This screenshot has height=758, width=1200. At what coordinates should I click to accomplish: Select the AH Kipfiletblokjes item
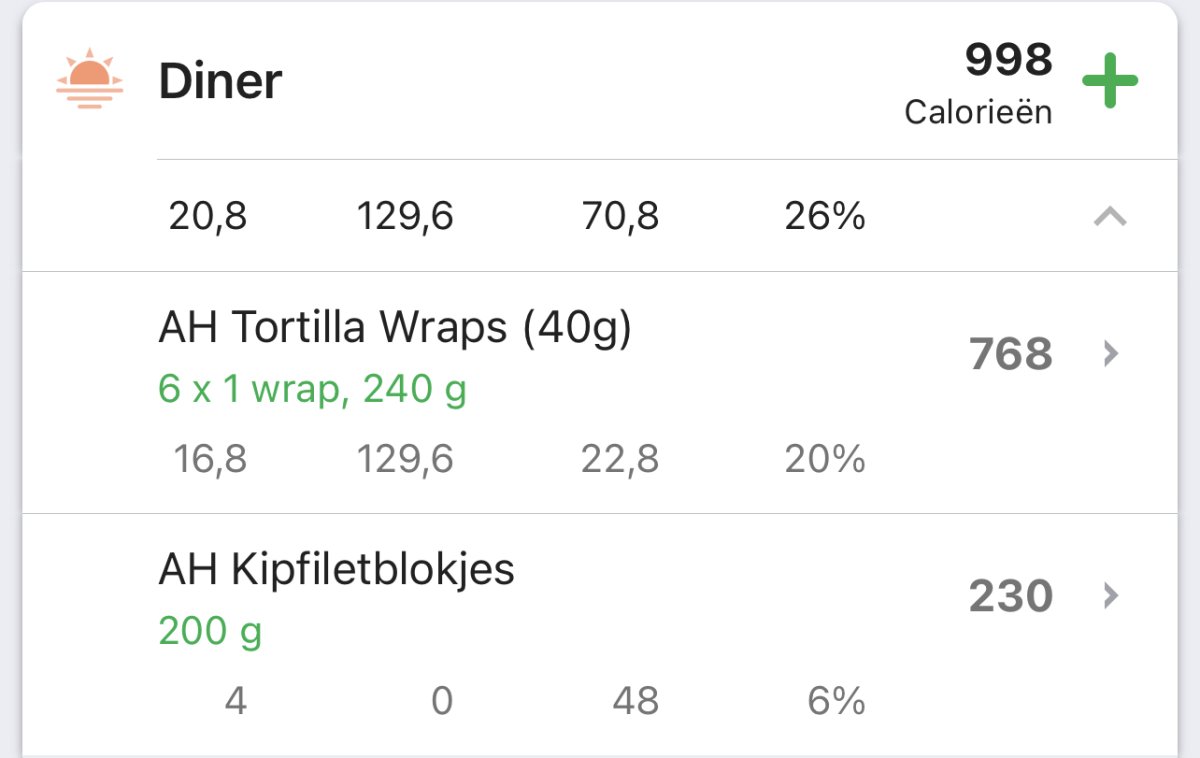point(336,570)
